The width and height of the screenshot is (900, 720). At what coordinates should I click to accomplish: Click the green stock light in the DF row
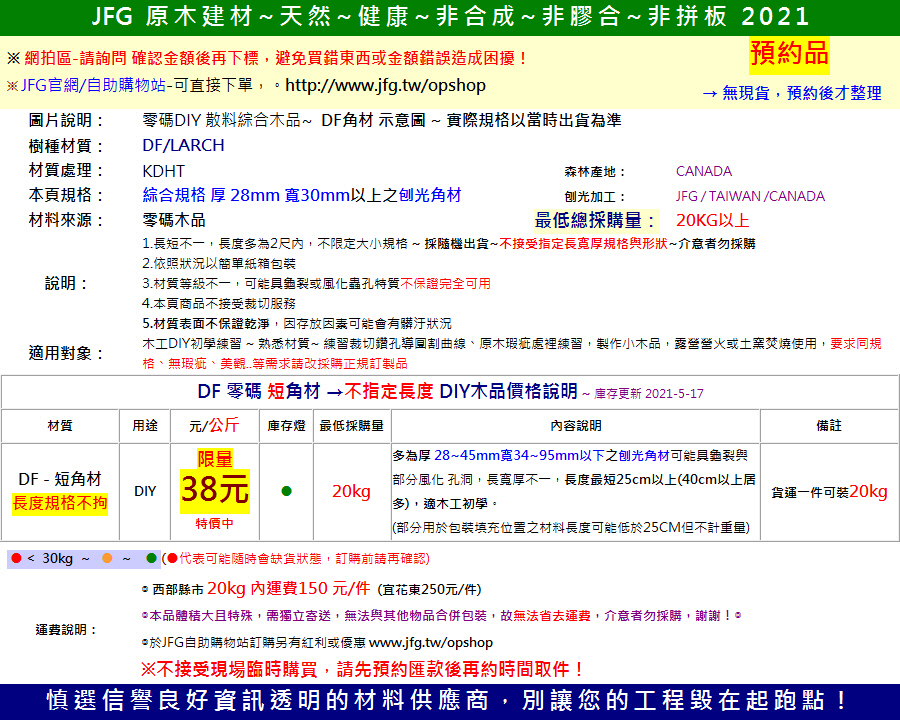[286, 491]
